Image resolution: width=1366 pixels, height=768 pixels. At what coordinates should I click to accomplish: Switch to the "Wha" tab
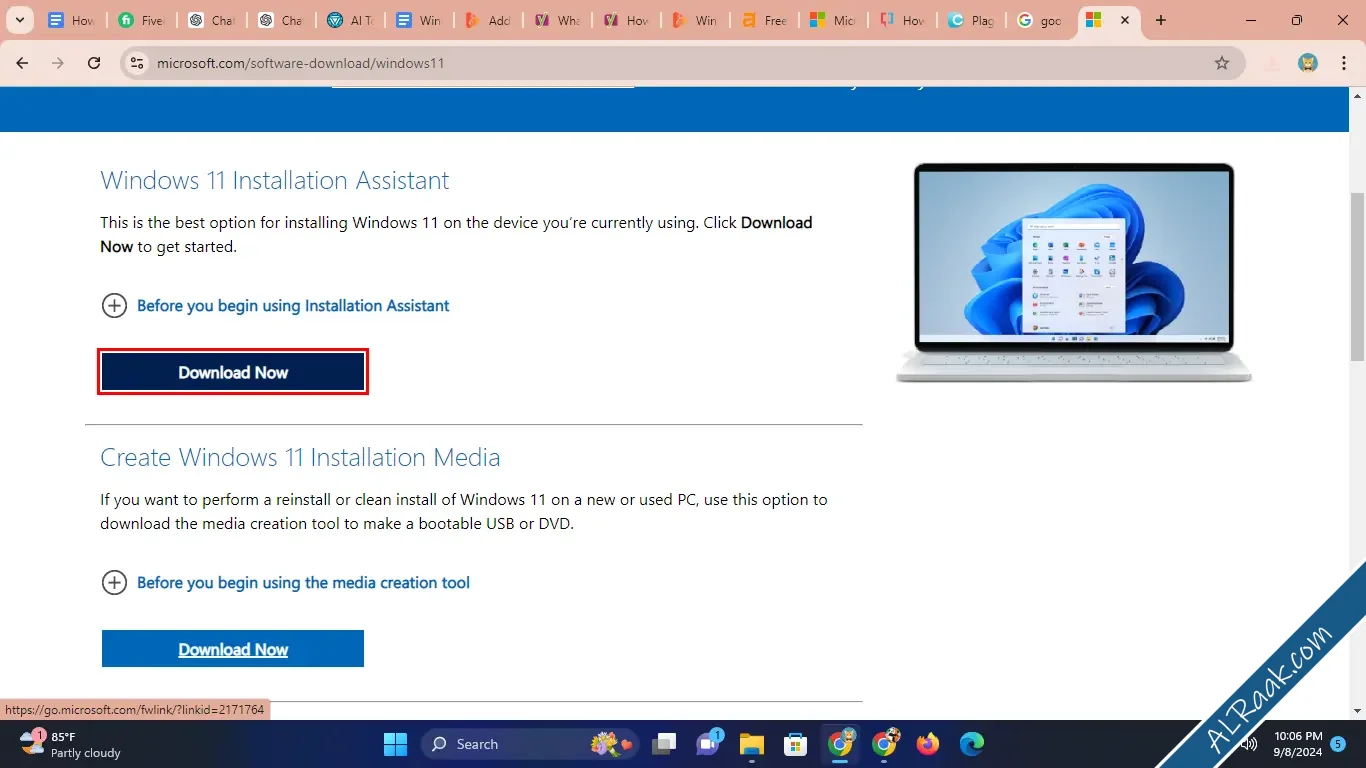[x=557, y=20]
